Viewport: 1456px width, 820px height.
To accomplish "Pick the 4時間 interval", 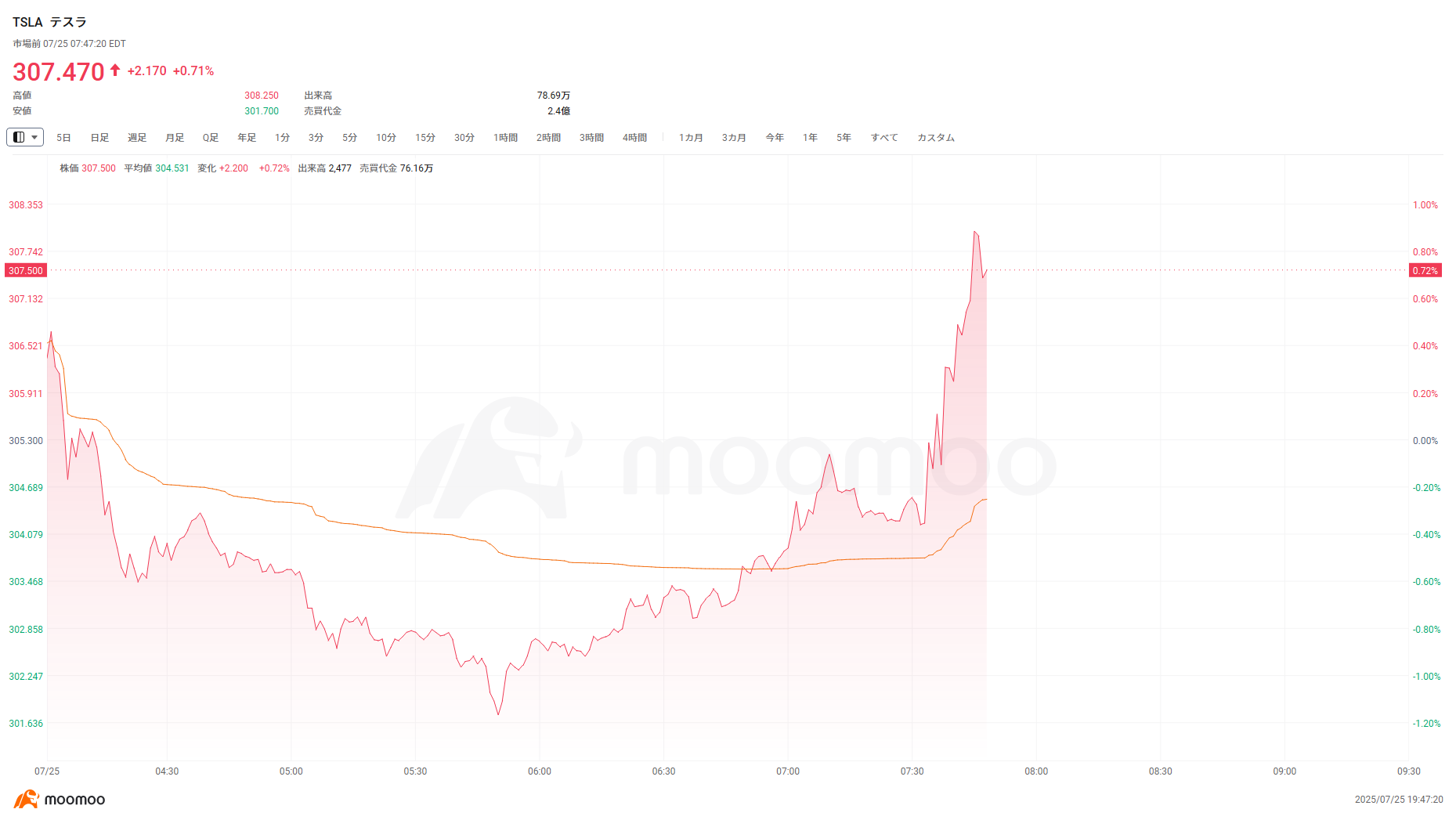I will coord(634,138).
